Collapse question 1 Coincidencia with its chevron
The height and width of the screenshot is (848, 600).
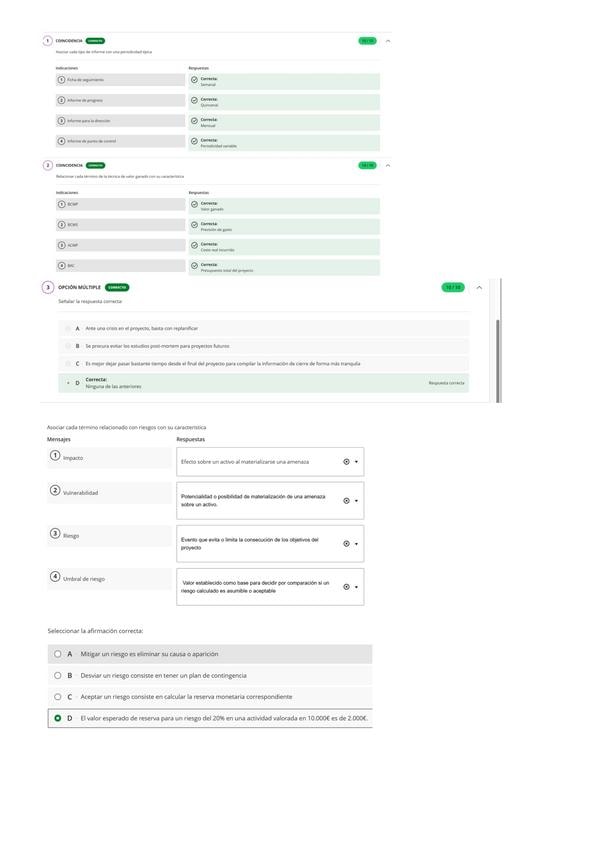387,41
